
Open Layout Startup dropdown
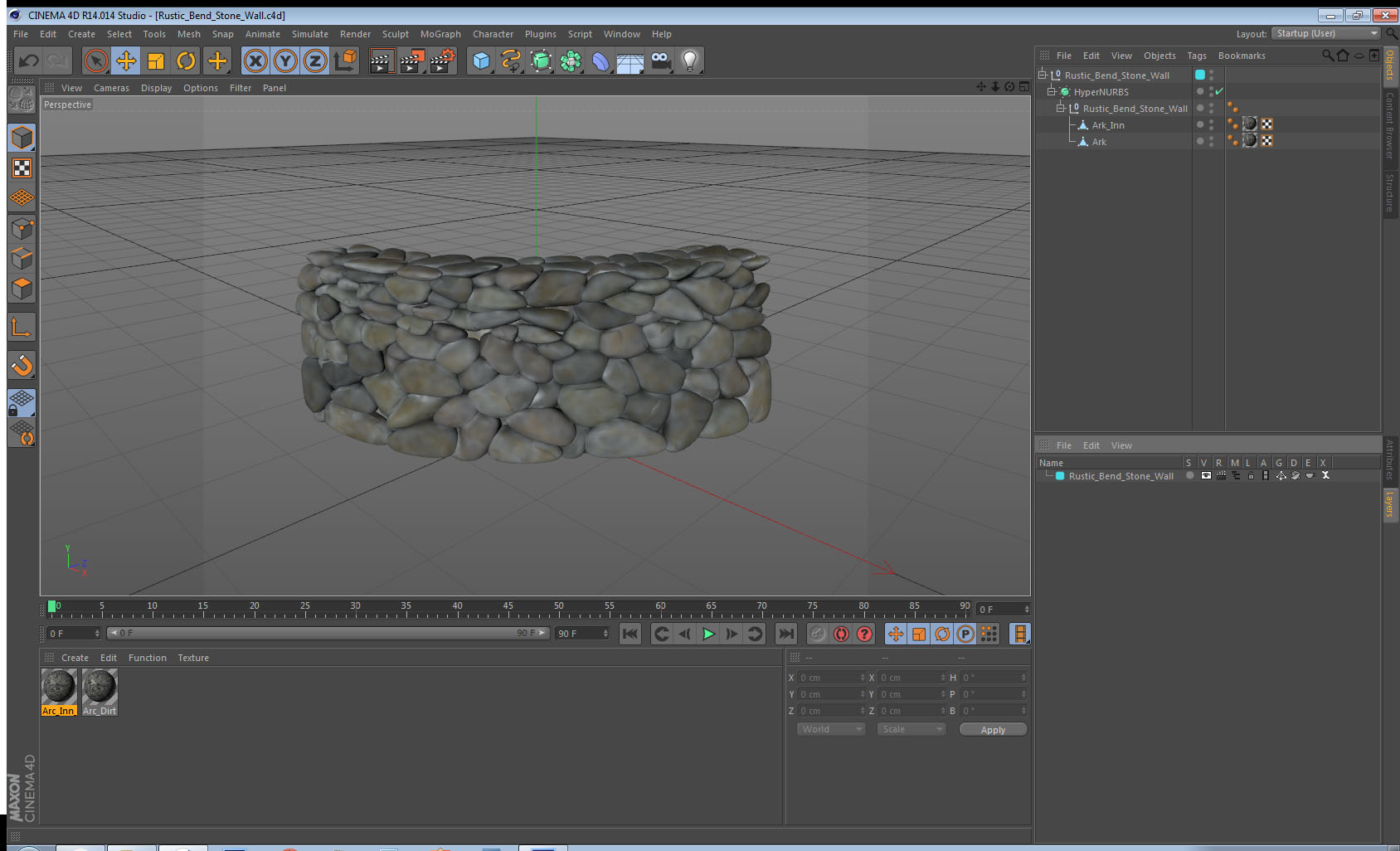click(1325, 33)
